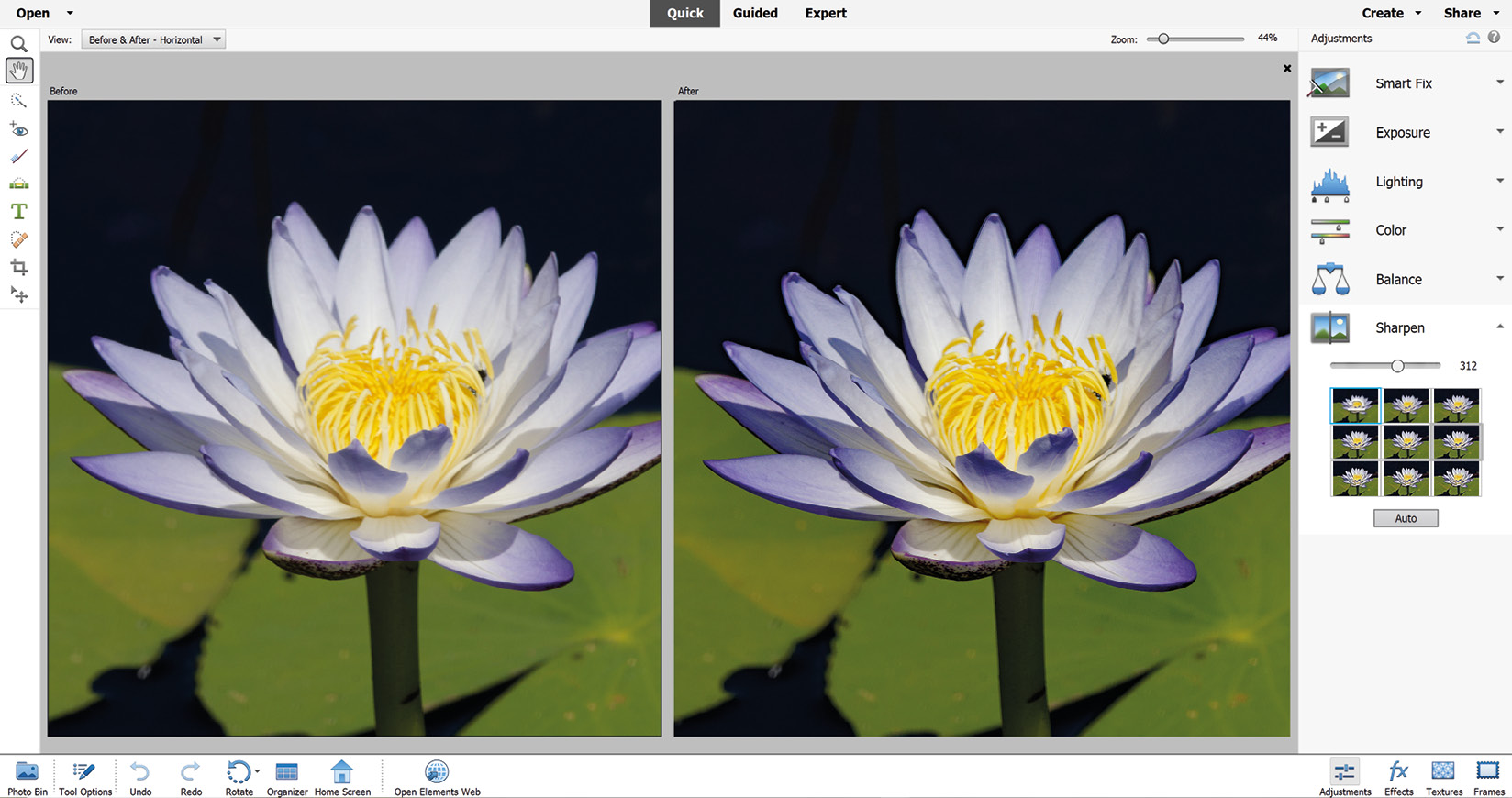Select the Spot Healing Brush tool
This screenshot has height=798, width=1512.
18,239
